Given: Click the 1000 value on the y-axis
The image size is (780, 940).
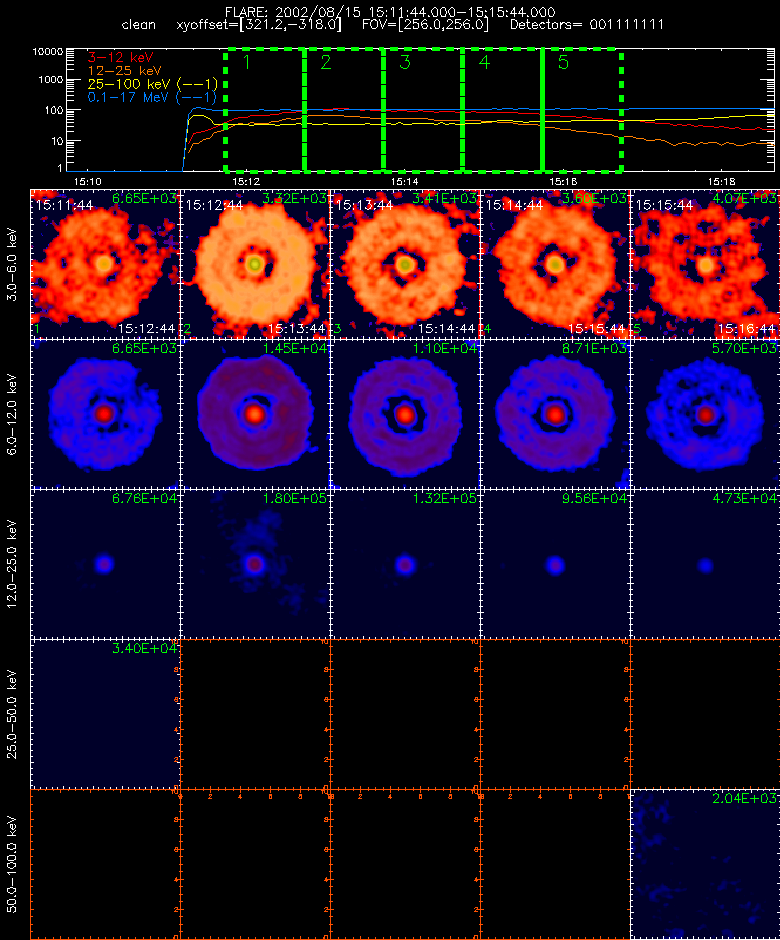Looking at the screenshot, I should (x=51, y=80).
